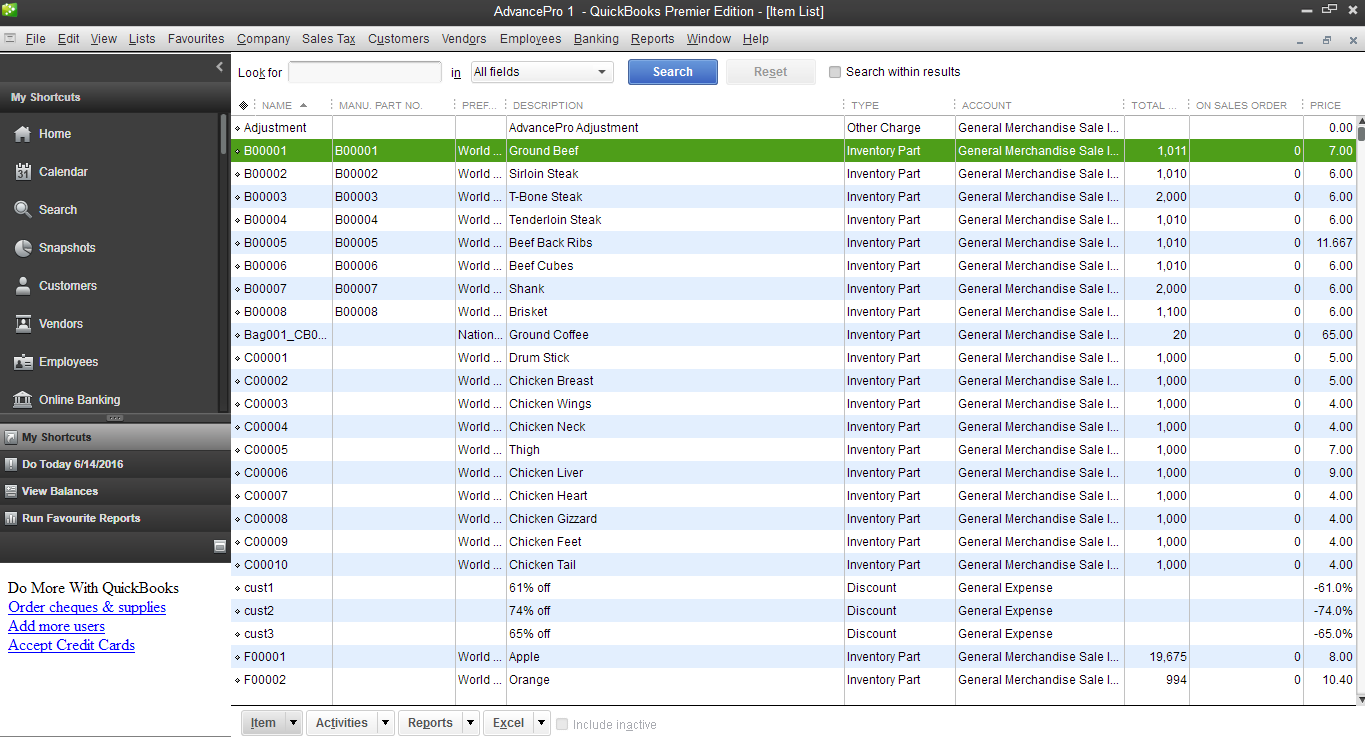1365x737 pixels.
Task: Open Online Banking building icon
Action: point(22,400)
